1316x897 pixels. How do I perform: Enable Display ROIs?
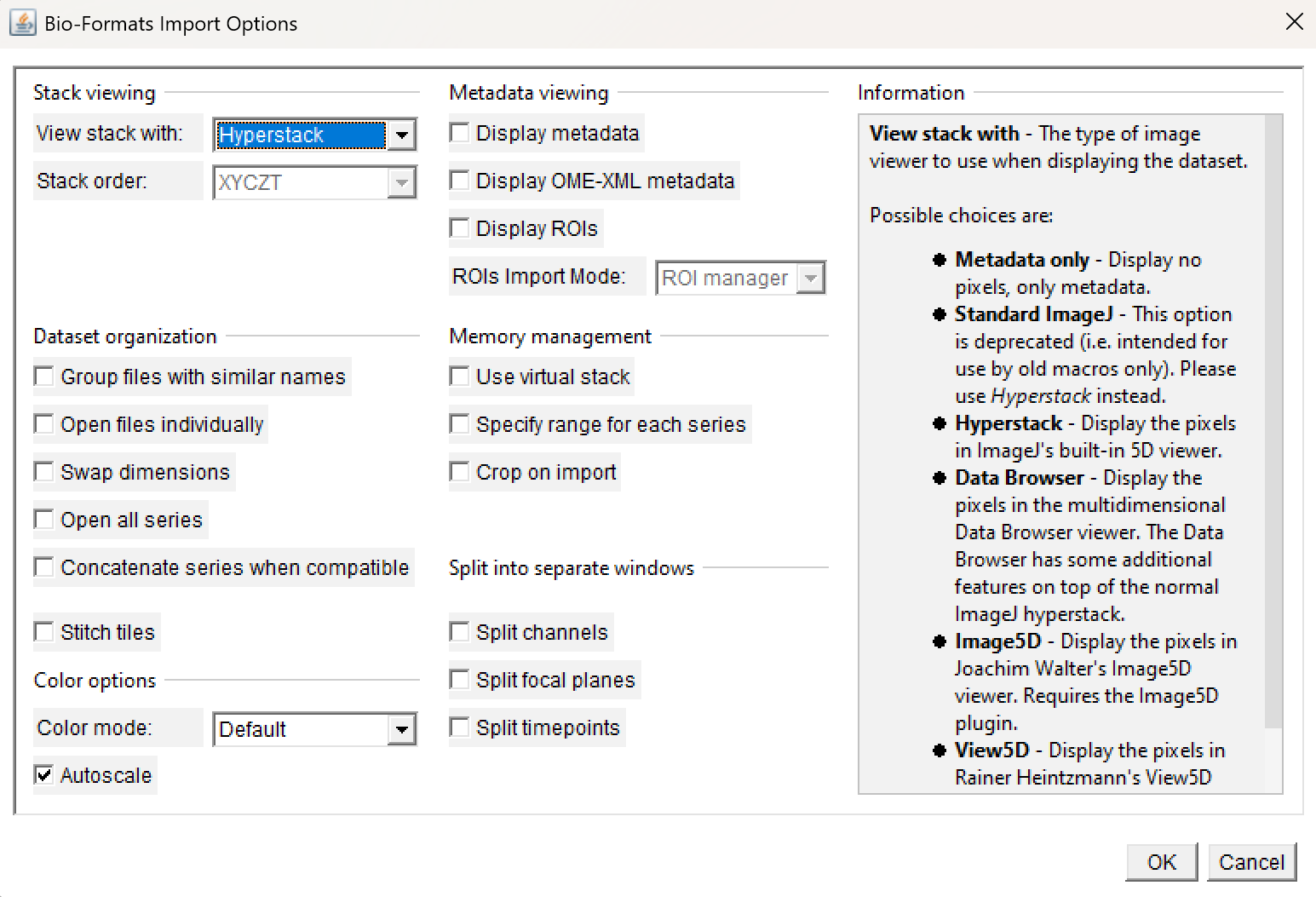tap(459, 227)
